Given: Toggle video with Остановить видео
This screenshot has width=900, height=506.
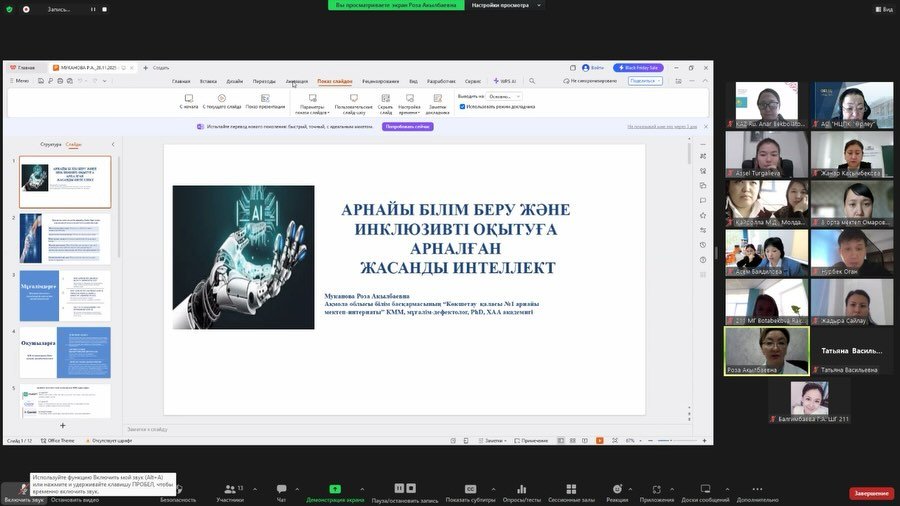Looking at the screenshot, I should 74,489.
